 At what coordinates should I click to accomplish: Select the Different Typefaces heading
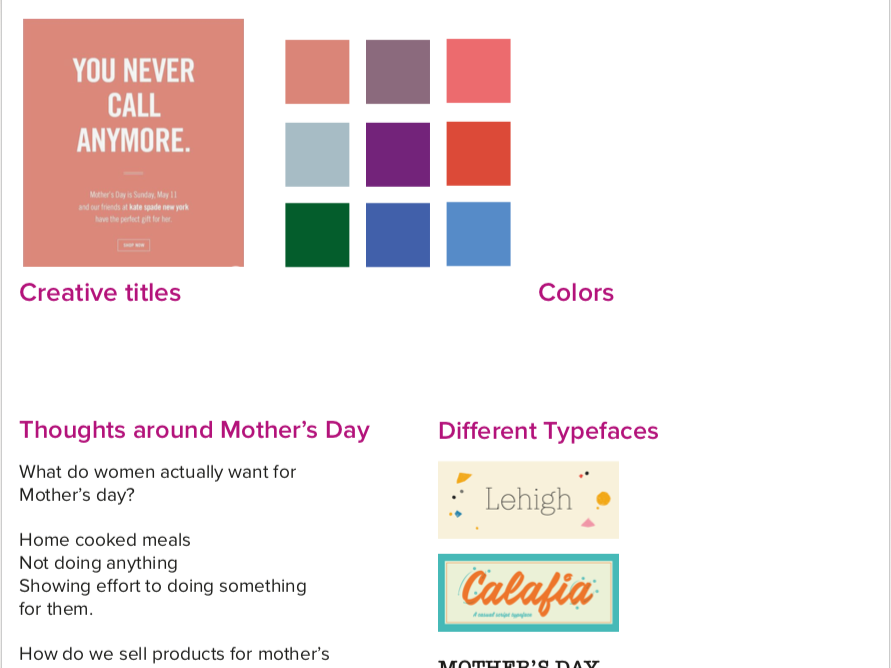548,431
